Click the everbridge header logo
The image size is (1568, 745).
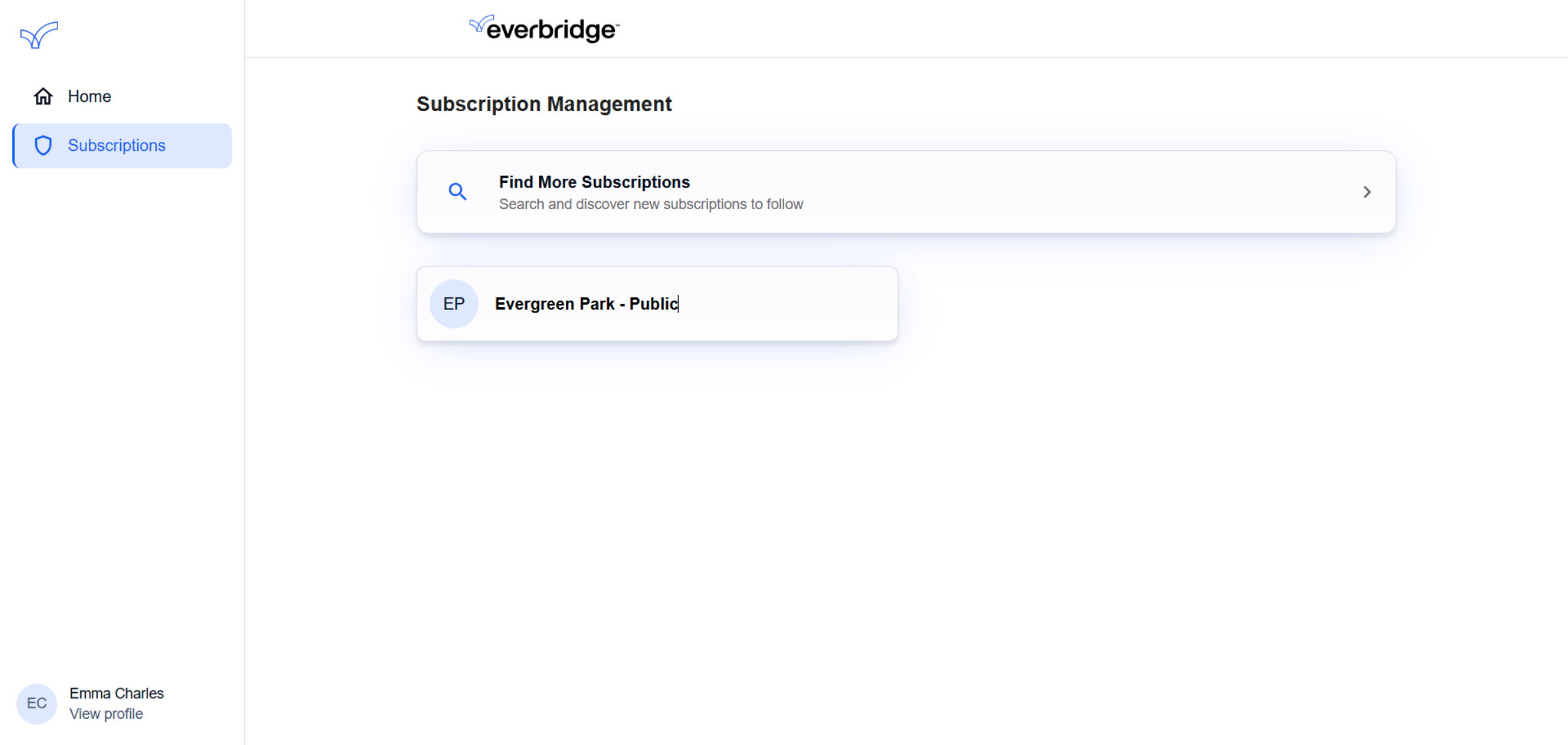[x=544, y=29]
